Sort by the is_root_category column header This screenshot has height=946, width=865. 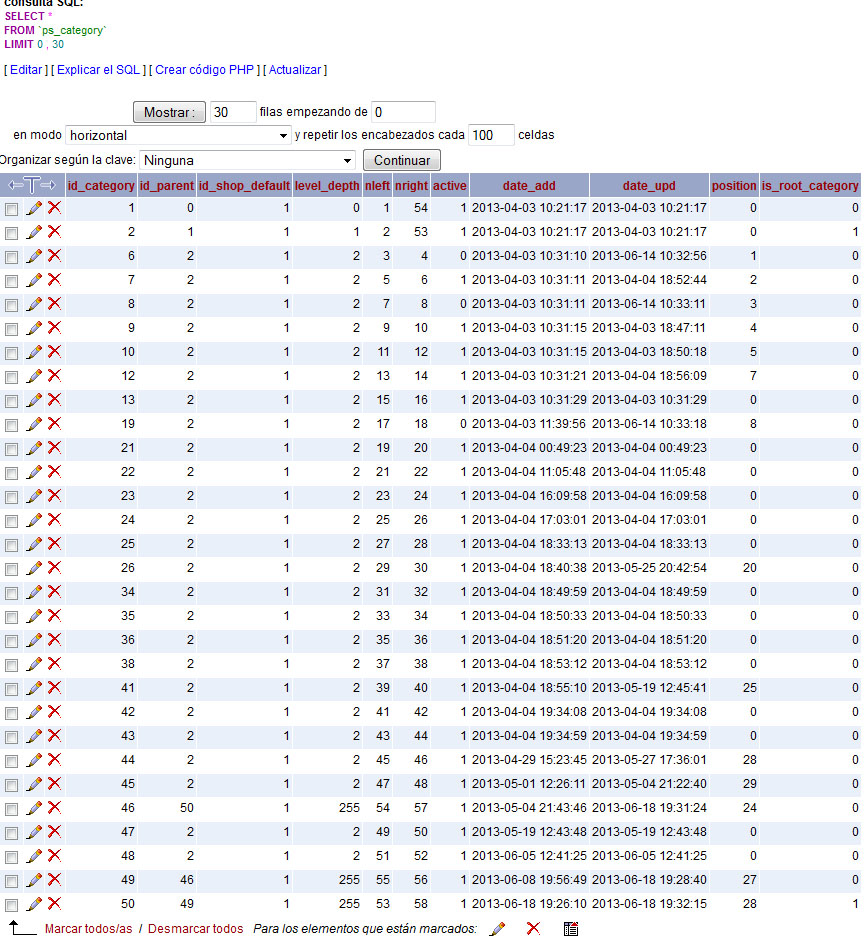[x=810, y=186]
